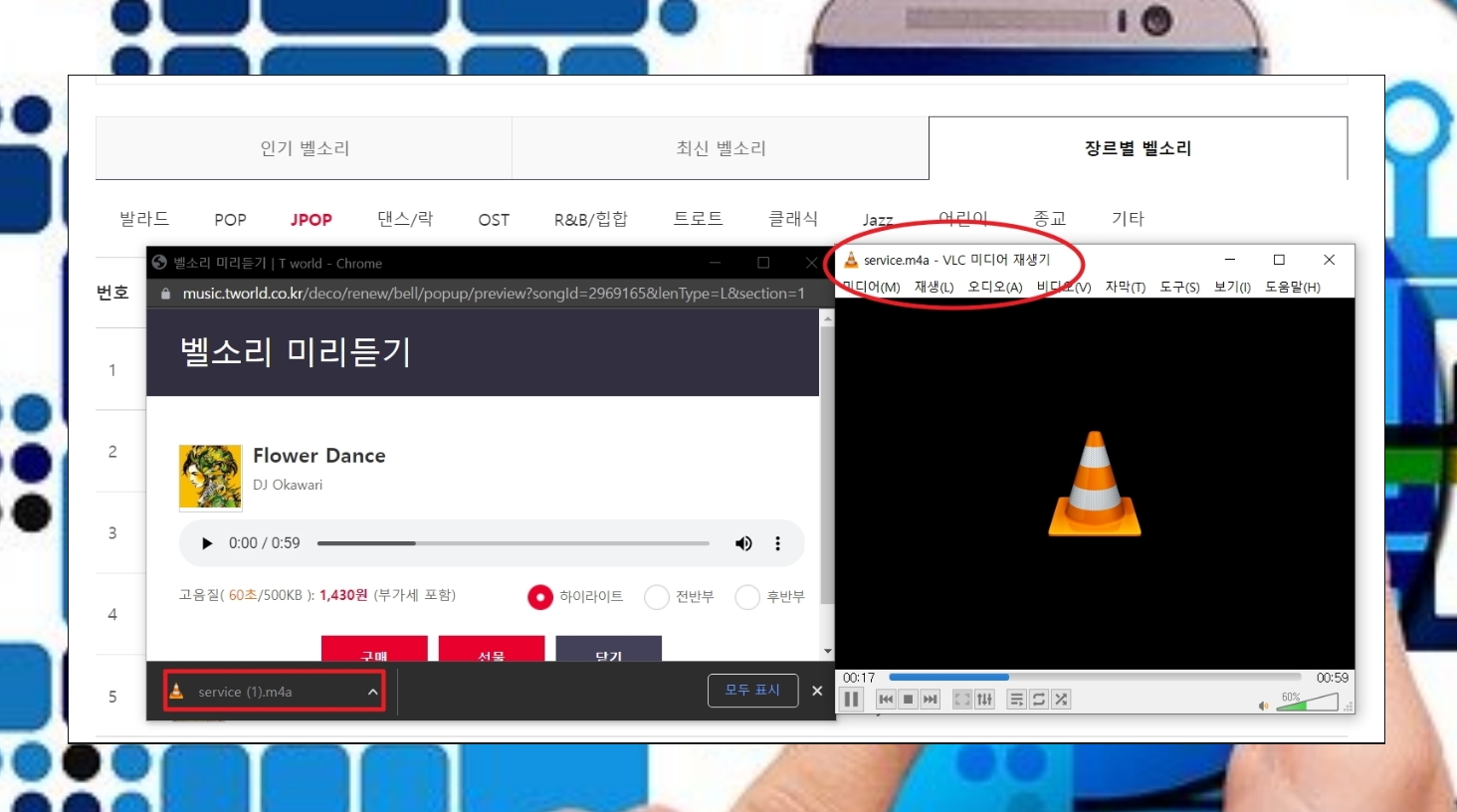Click the popup URL address bar
This screenshot has height=812, width=1457.
click(494, 294)
